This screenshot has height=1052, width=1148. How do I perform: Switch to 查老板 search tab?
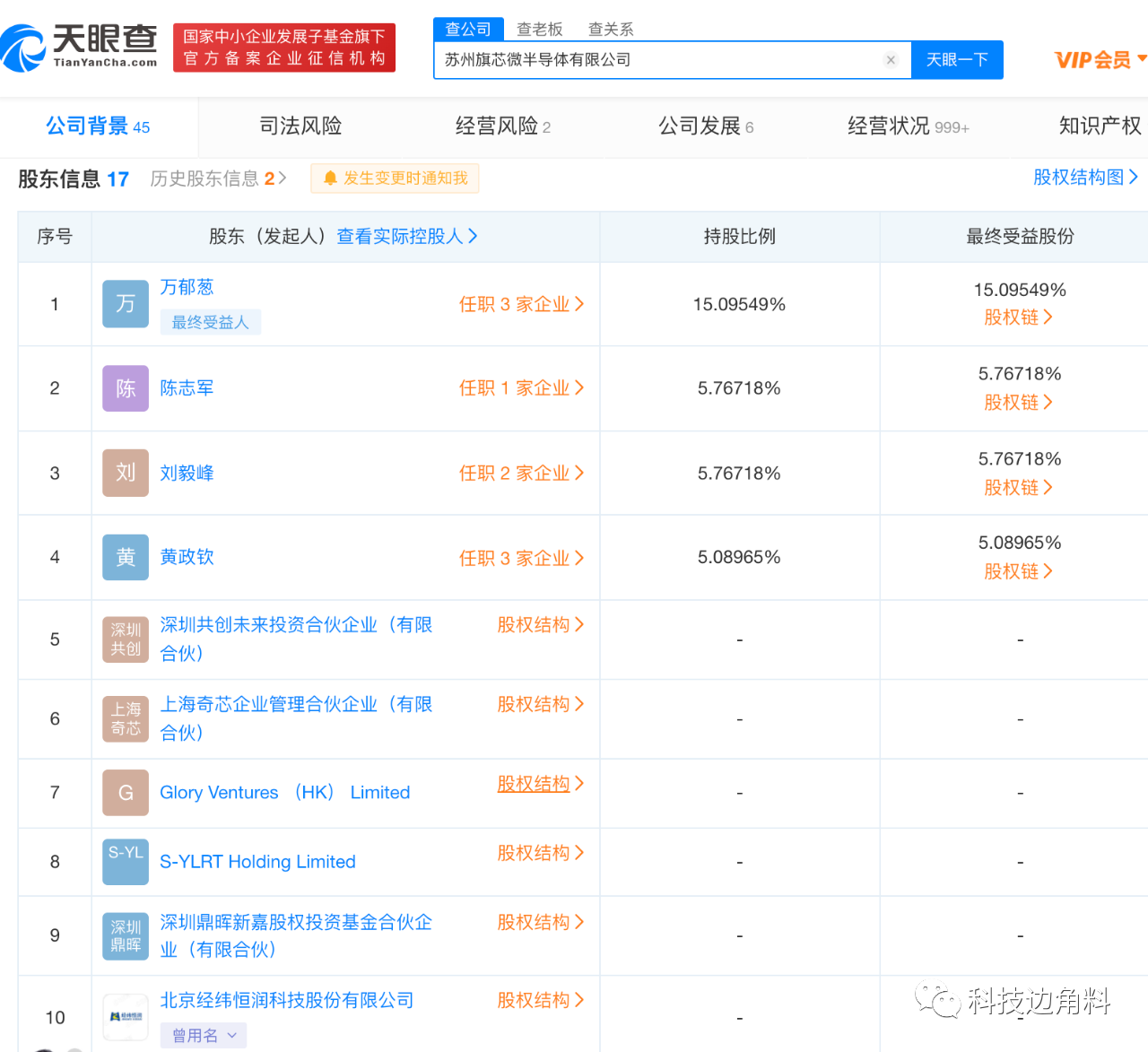(x=540, y=30)
